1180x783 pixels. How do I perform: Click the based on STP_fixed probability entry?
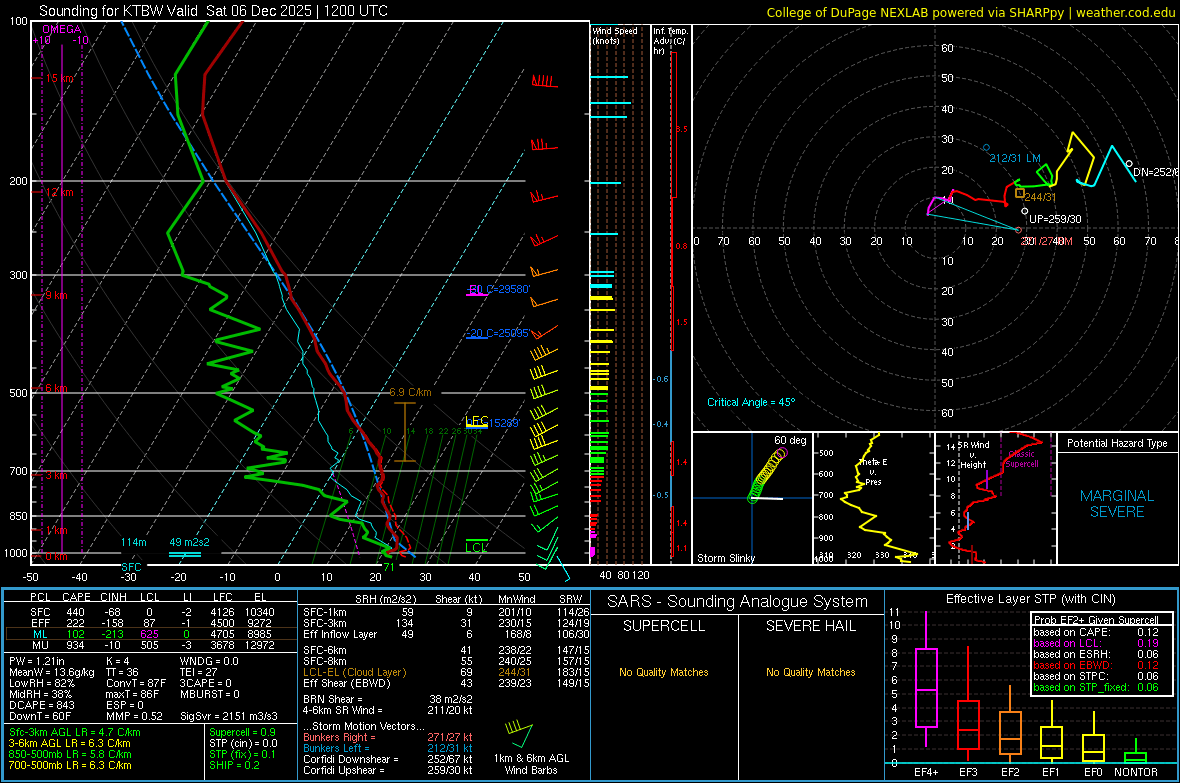point(1096,687)
